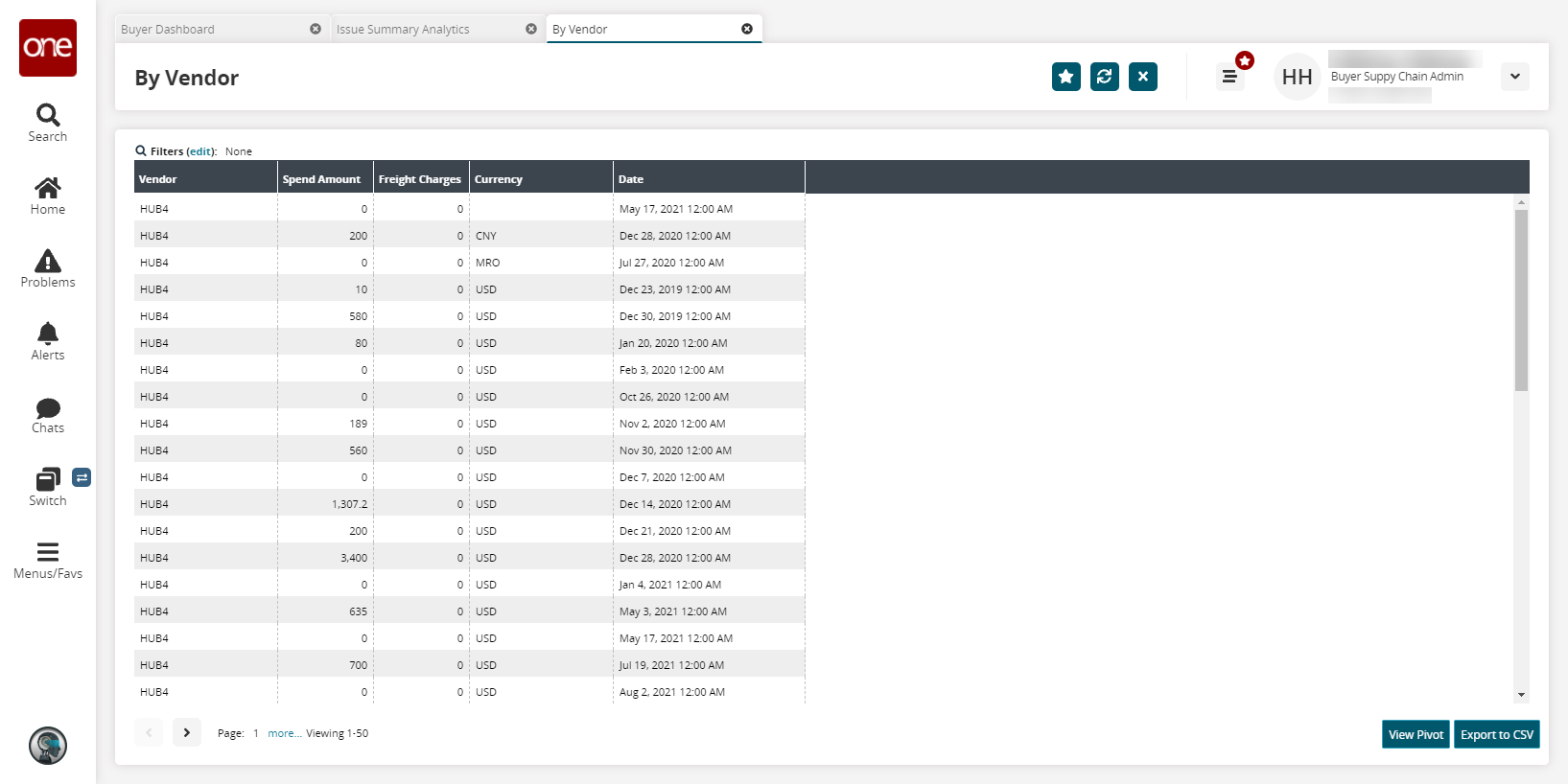Screen dimensions: 1568x784
Task: Open the Menus/Favs hamburger icon
Action: click(48, 552)
